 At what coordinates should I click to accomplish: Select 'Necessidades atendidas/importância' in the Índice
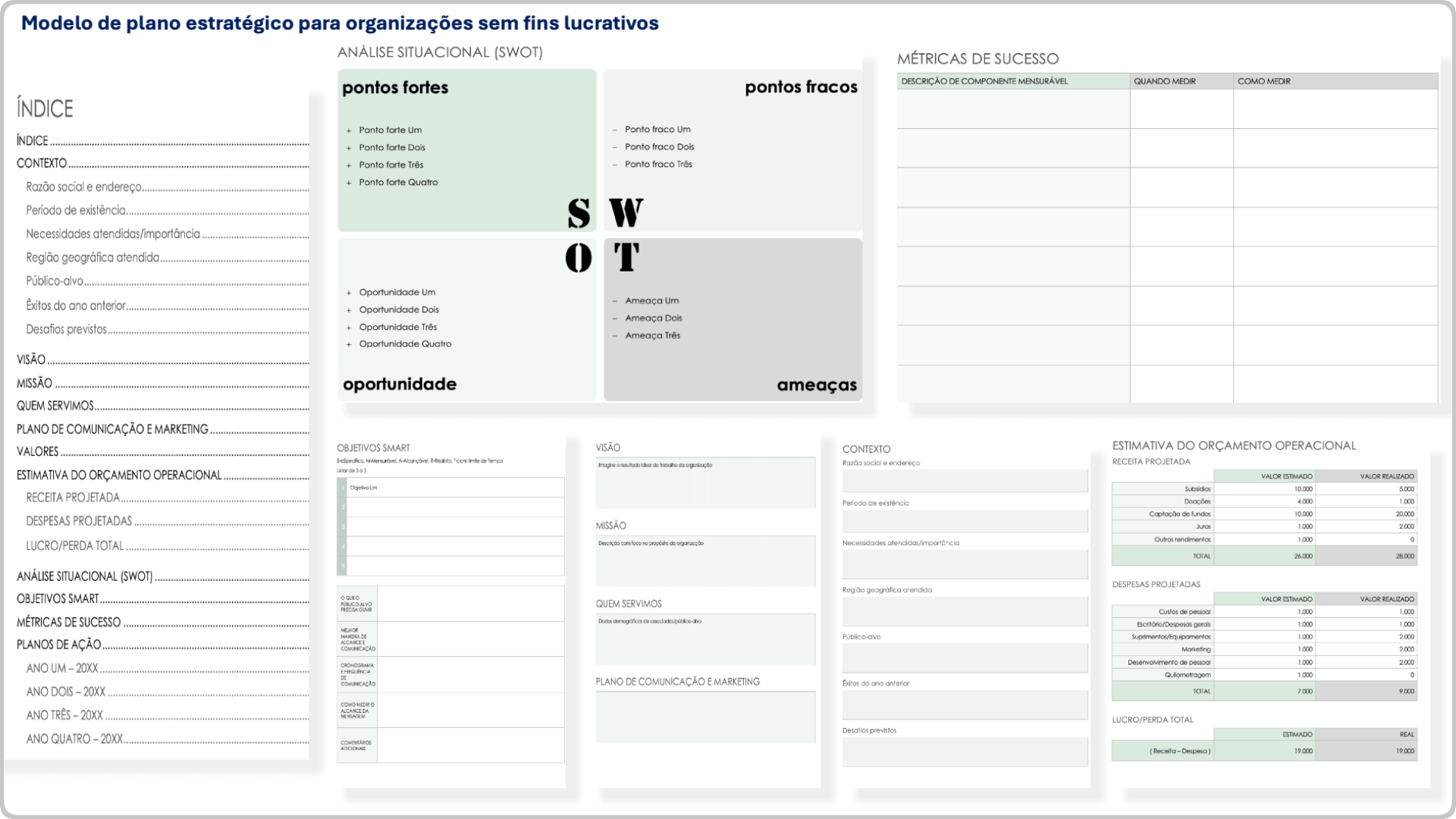(x=113, y=234)
